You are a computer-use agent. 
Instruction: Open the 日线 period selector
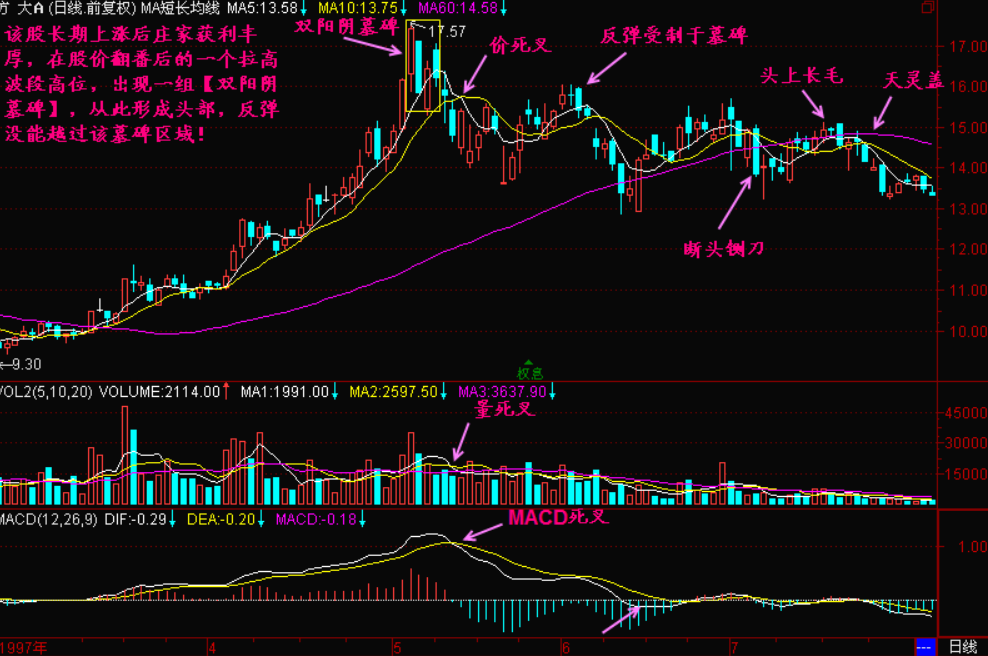[x=962, y=647]
